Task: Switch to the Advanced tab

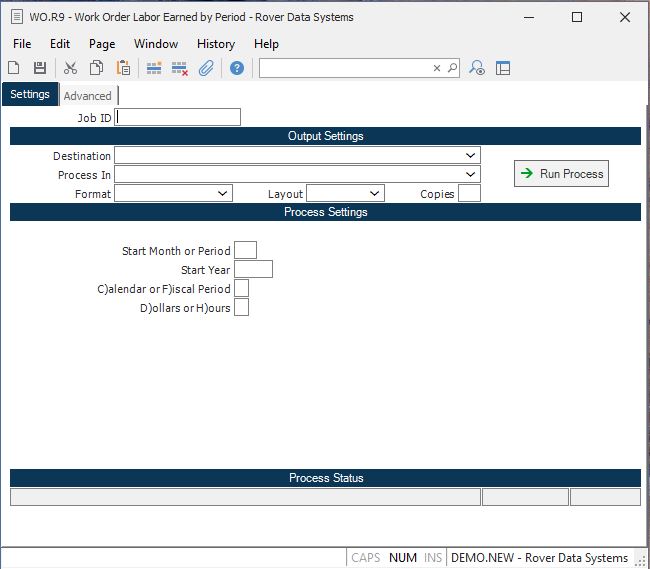Action: pyautogui.click(x=88, y=96)
